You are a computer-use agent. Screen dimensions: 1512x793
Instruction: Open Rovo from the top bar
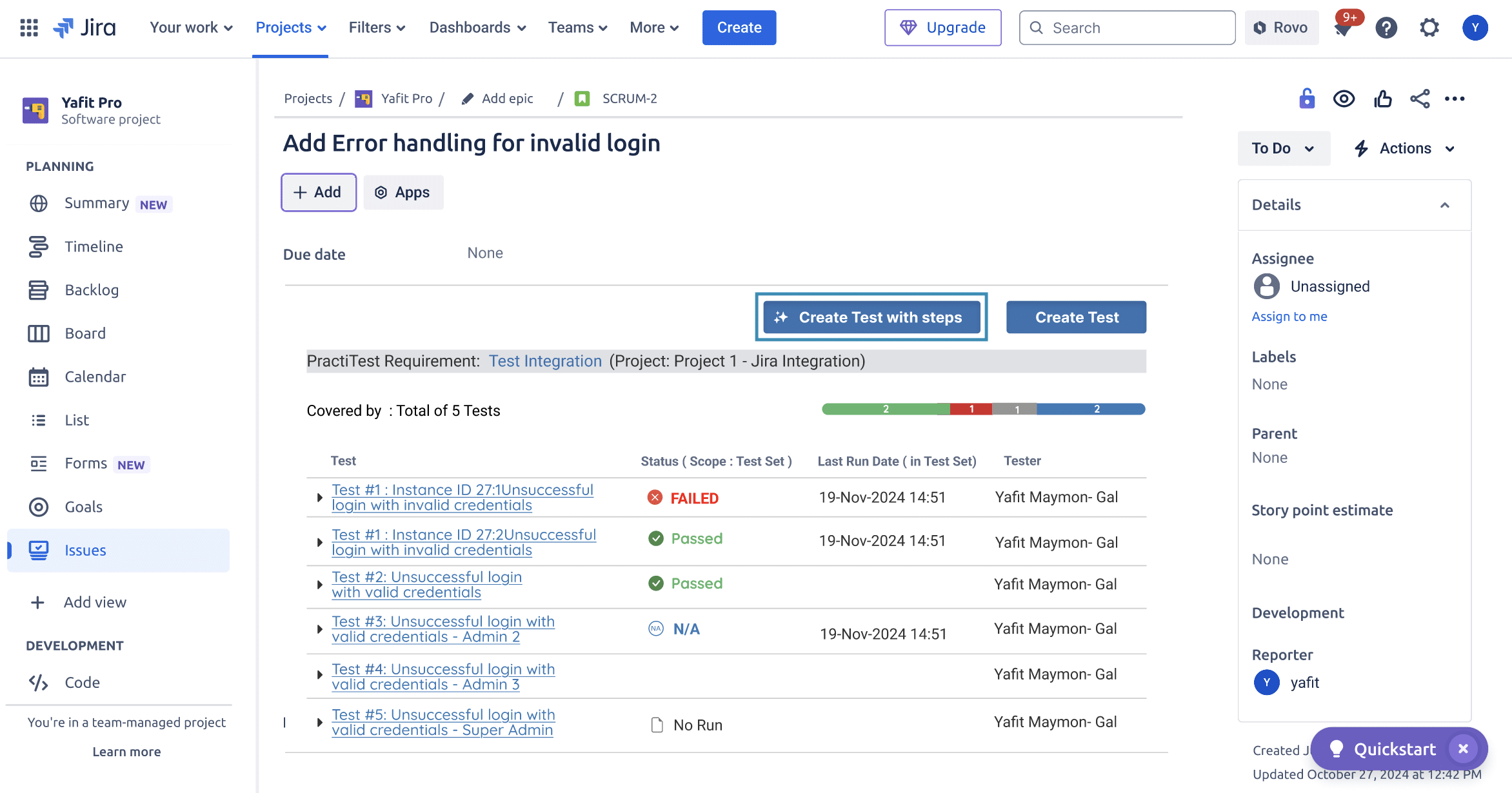(x=1280, y=27)
